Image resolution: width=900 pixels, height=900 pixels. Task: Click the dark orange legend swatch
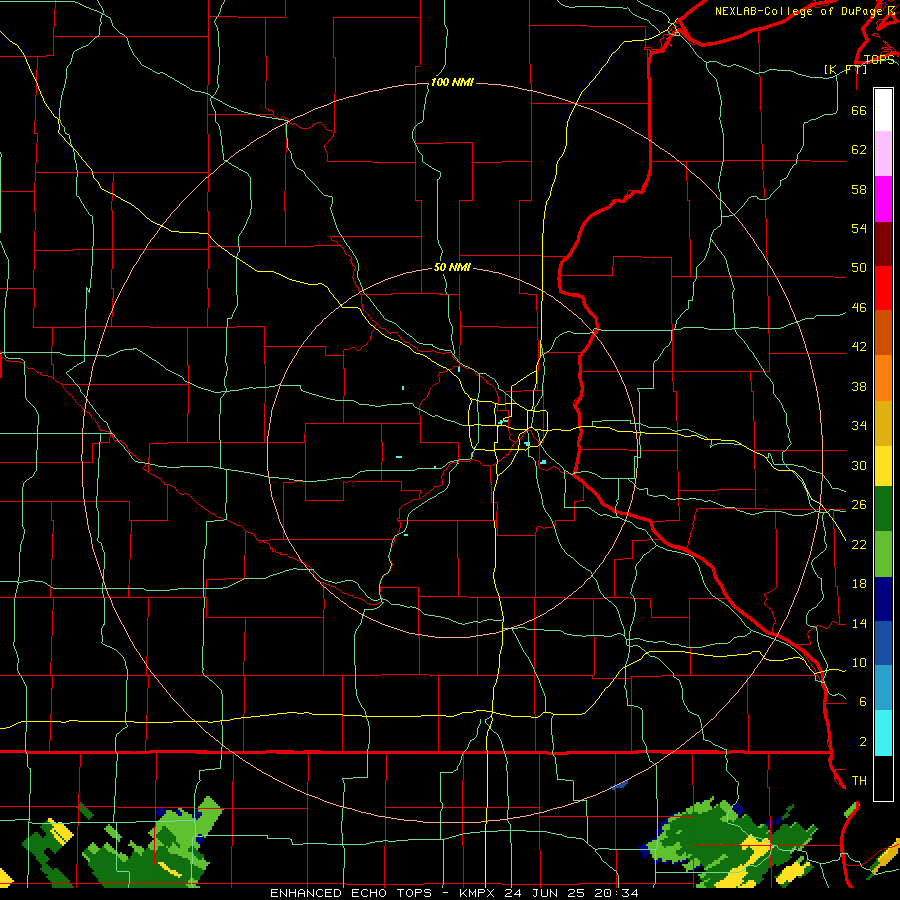pyautogui.click(x=883, y=333)
